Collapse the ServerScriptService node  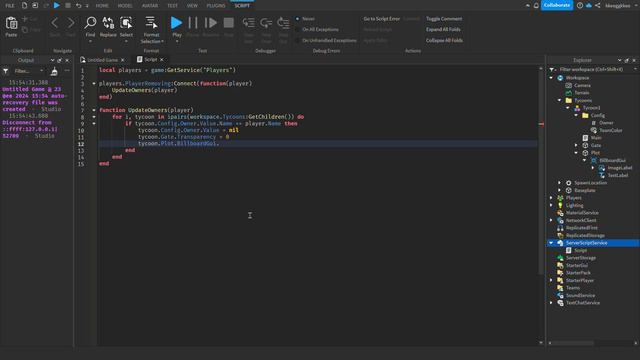point(551,243)
